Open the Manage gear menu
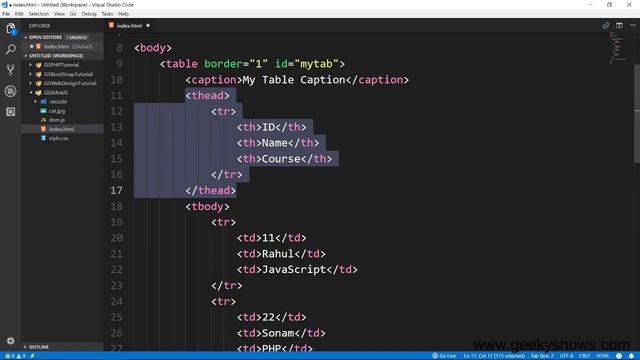The image size is (640, 360). [x=11, y=340]
